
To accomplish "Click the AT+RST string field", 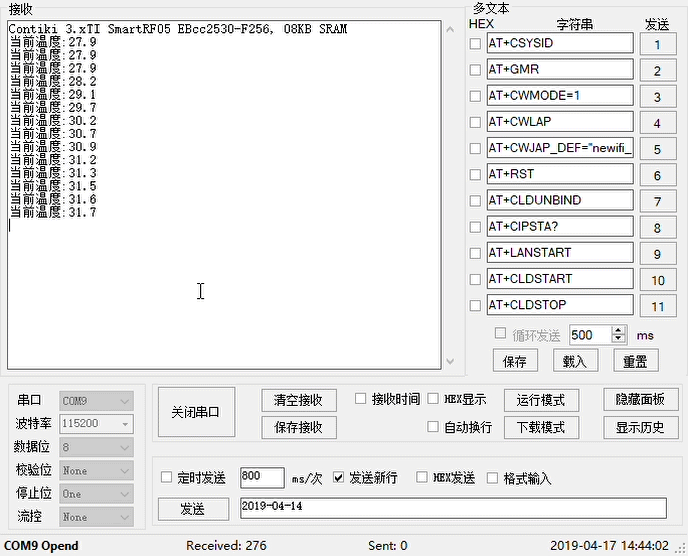I will [x=560, y=174].
